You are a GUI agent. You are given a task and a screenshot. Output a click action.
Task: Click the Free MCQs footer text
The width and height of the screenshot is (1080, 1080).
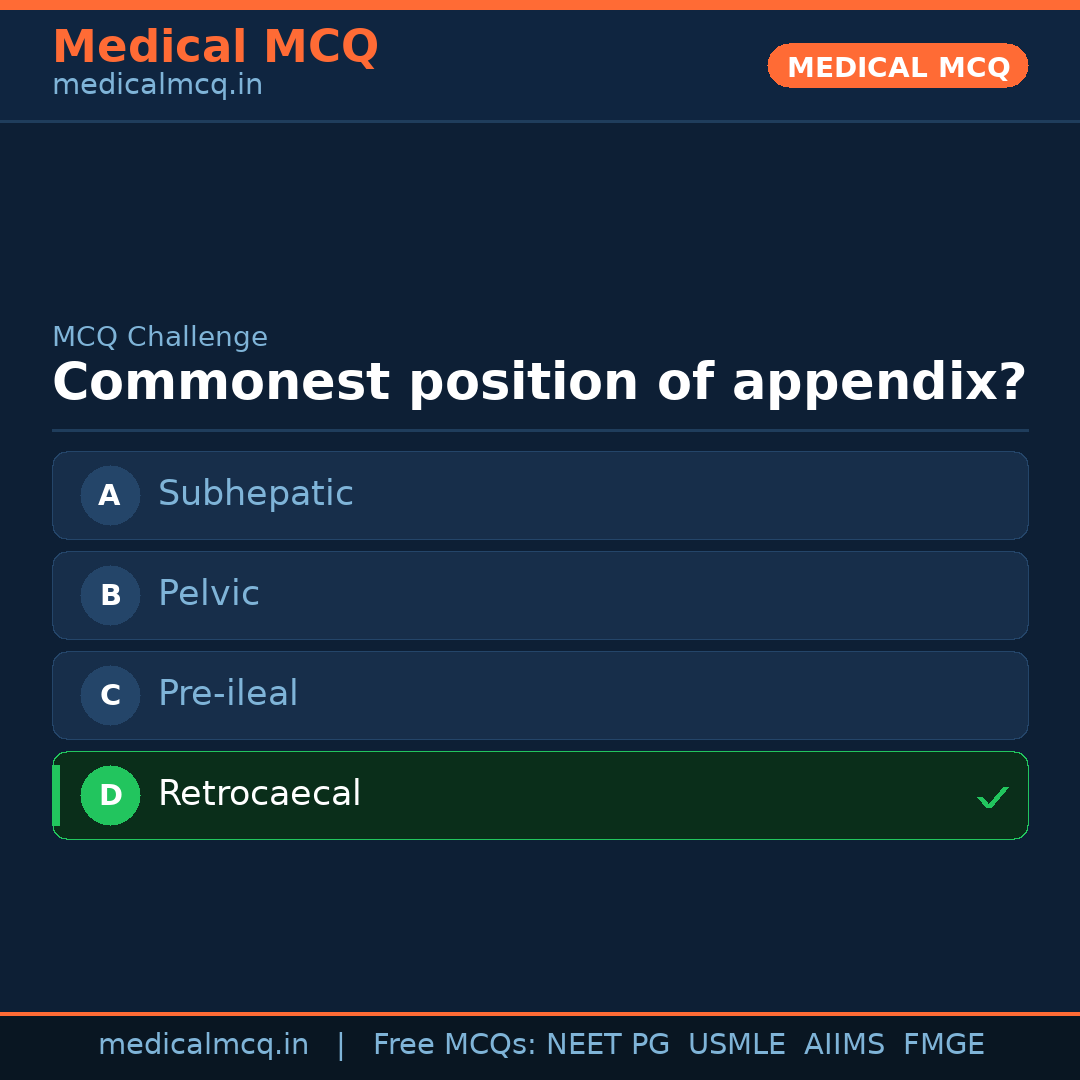pos(454,1045)
